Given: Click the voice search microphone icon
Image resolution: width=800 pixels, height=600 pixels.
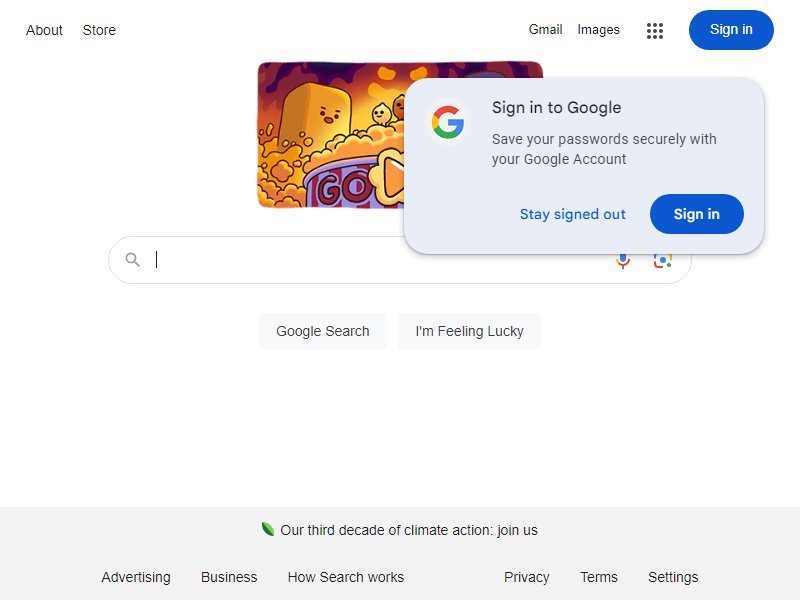Looking at the screenshot, I should coord(623,261).
